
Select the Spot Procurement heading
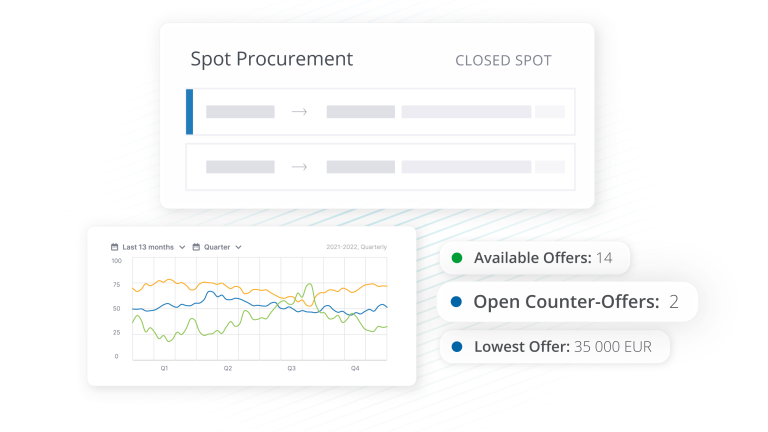coord(271,59)
